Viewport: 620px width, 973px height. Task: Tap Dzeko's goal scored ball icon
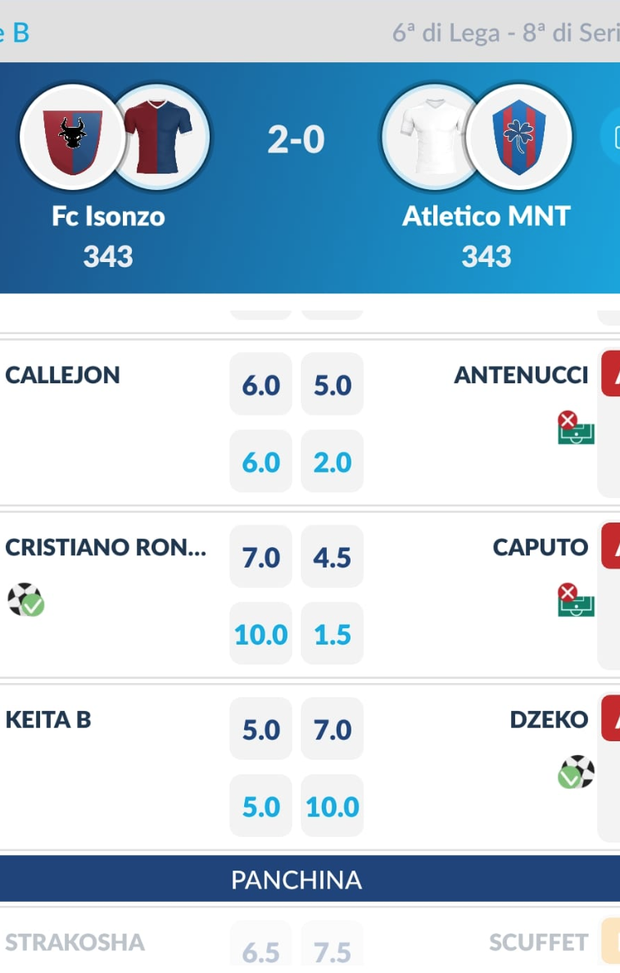click(x=576, y=772)
